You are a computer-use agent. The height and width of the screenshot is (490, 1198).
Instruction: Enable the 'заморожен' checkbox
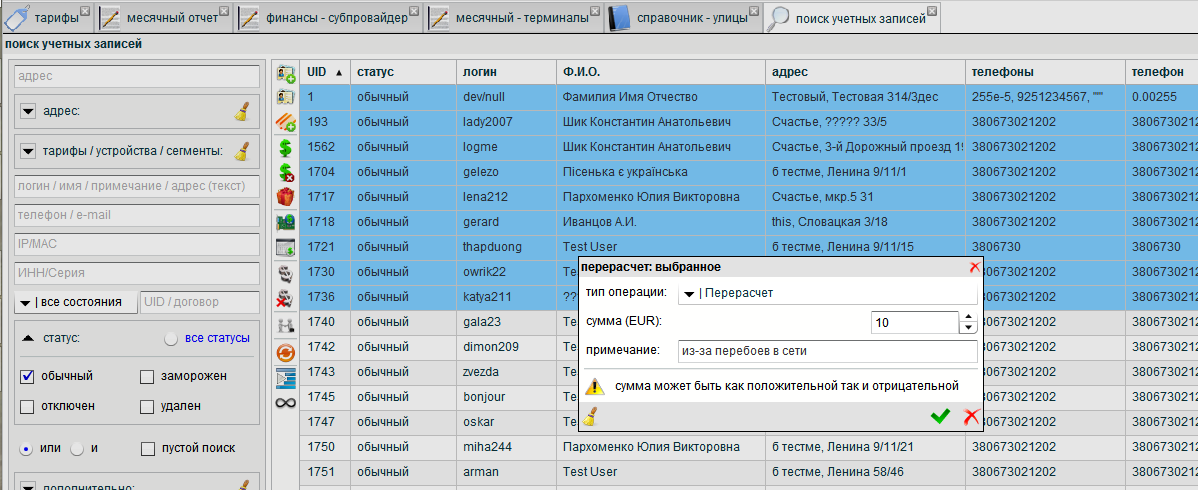(148, 376)
